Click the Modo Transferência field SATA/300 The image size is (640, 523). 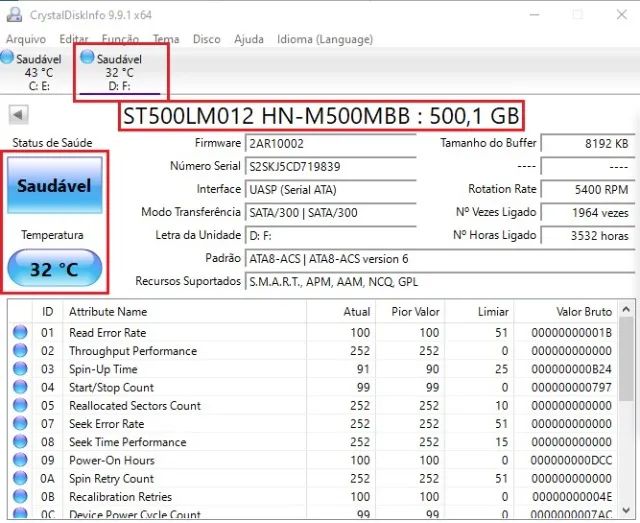[x=331, y=213]
